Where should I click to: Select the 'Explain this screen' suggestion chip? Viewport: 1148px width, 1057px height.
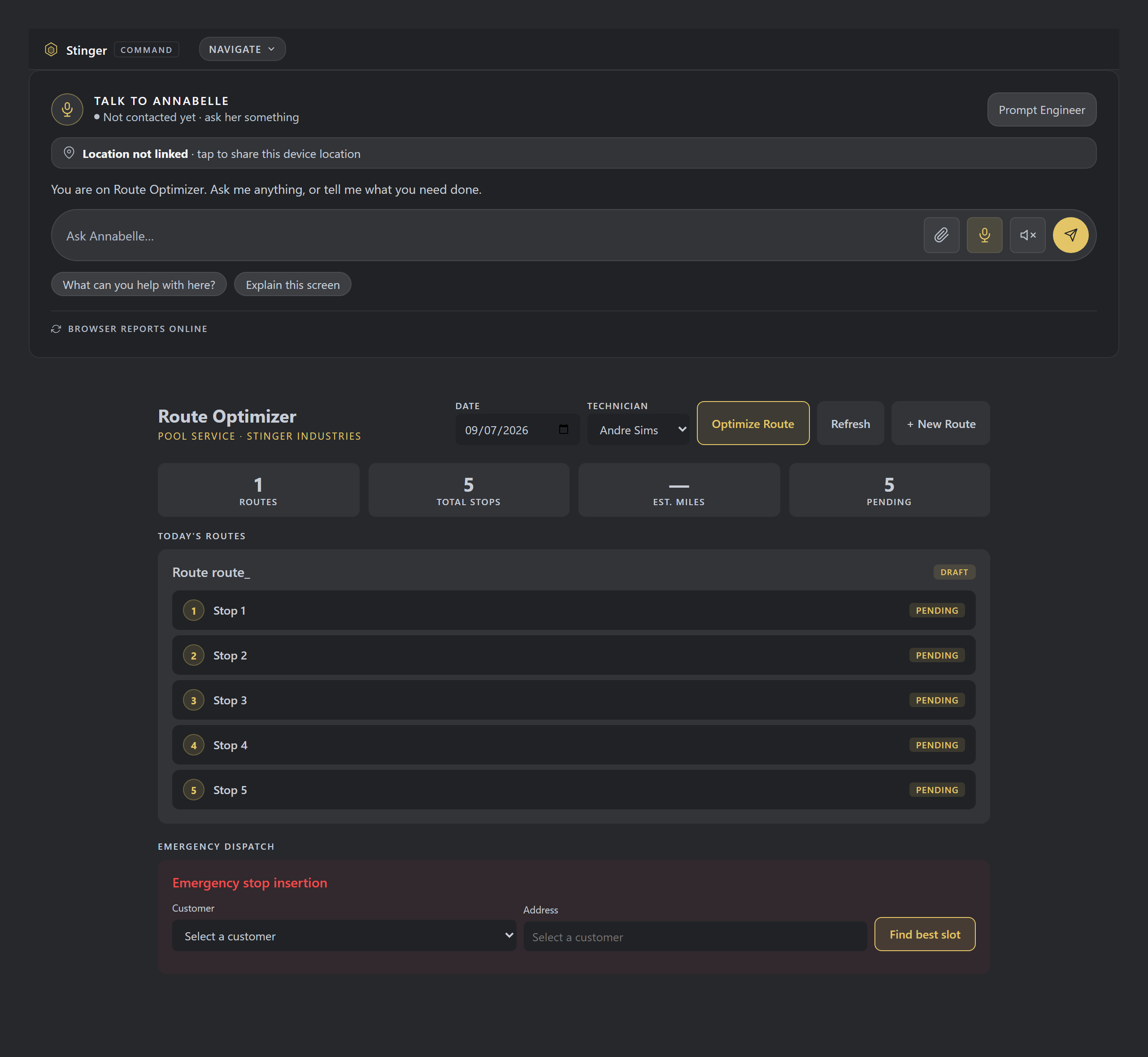click(293, 284)
